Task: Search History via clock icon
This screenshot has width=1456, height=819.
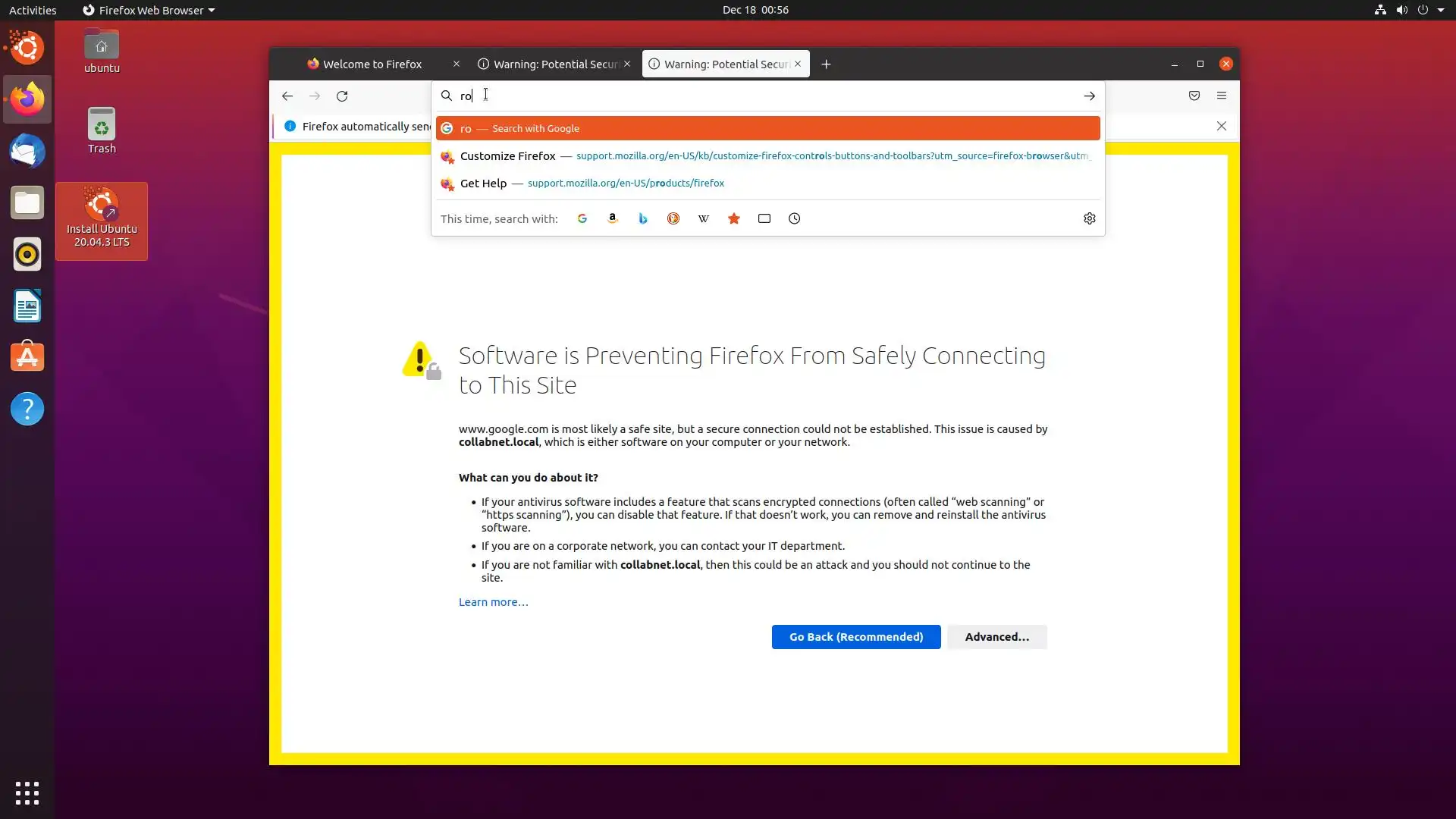Action: 794,218
